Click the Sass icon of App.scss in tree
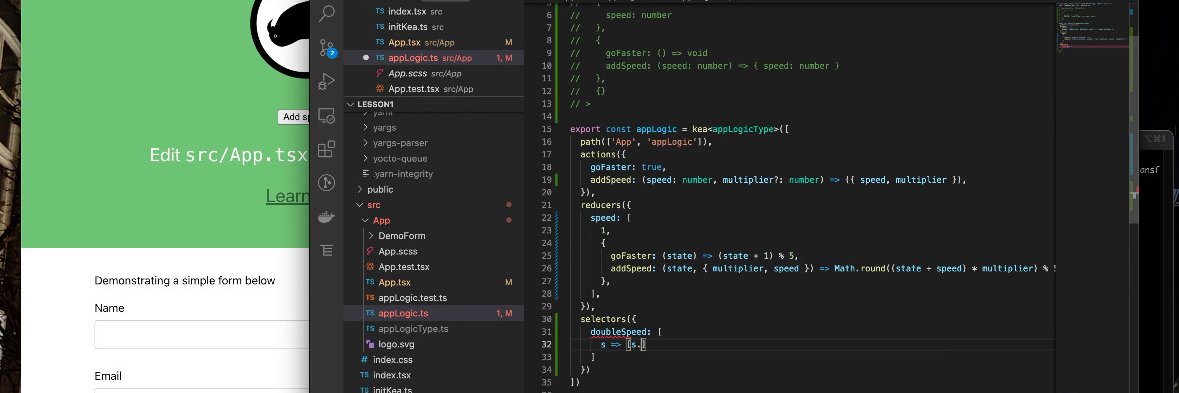1179x393 pixels. [x=369, y=251]
